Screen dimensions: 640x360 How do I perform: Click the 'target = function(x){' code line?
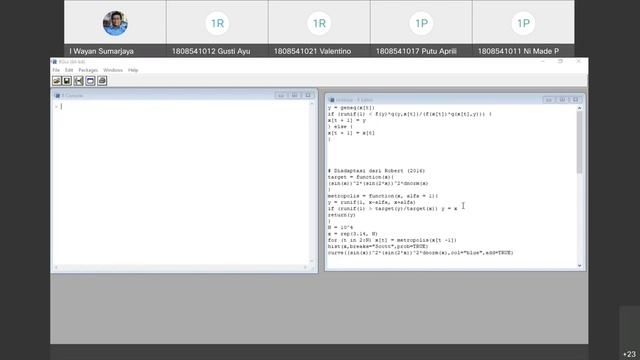(x=361, y=177)
